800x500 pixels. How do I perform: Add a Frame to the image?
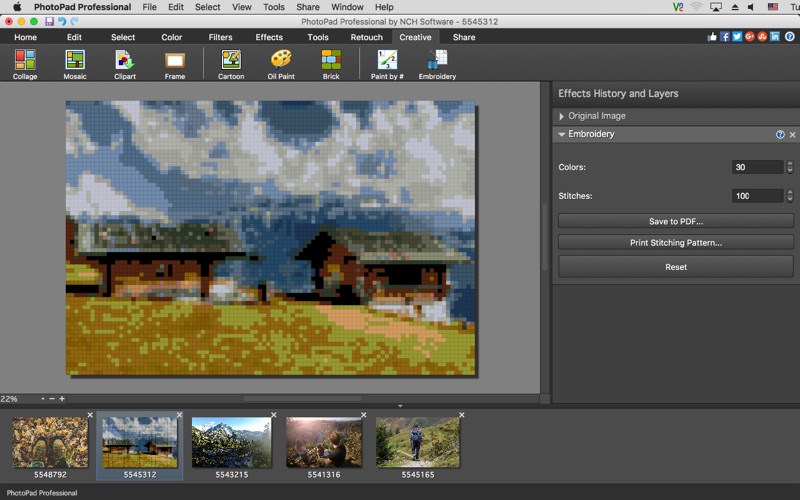[175, 62]
